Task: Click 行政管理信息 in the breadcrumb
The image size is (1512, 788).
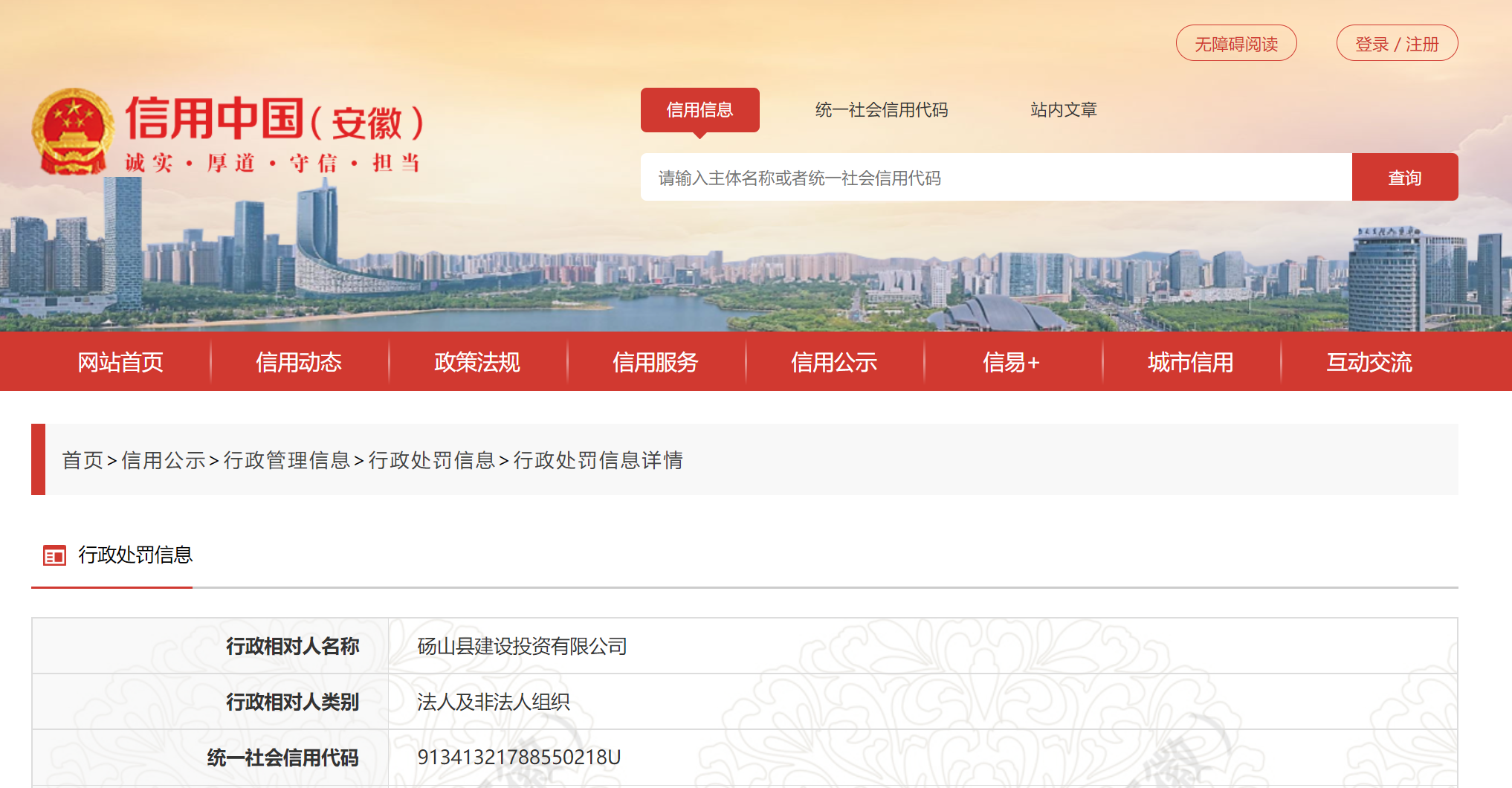Action: click(x=286, y=460)
